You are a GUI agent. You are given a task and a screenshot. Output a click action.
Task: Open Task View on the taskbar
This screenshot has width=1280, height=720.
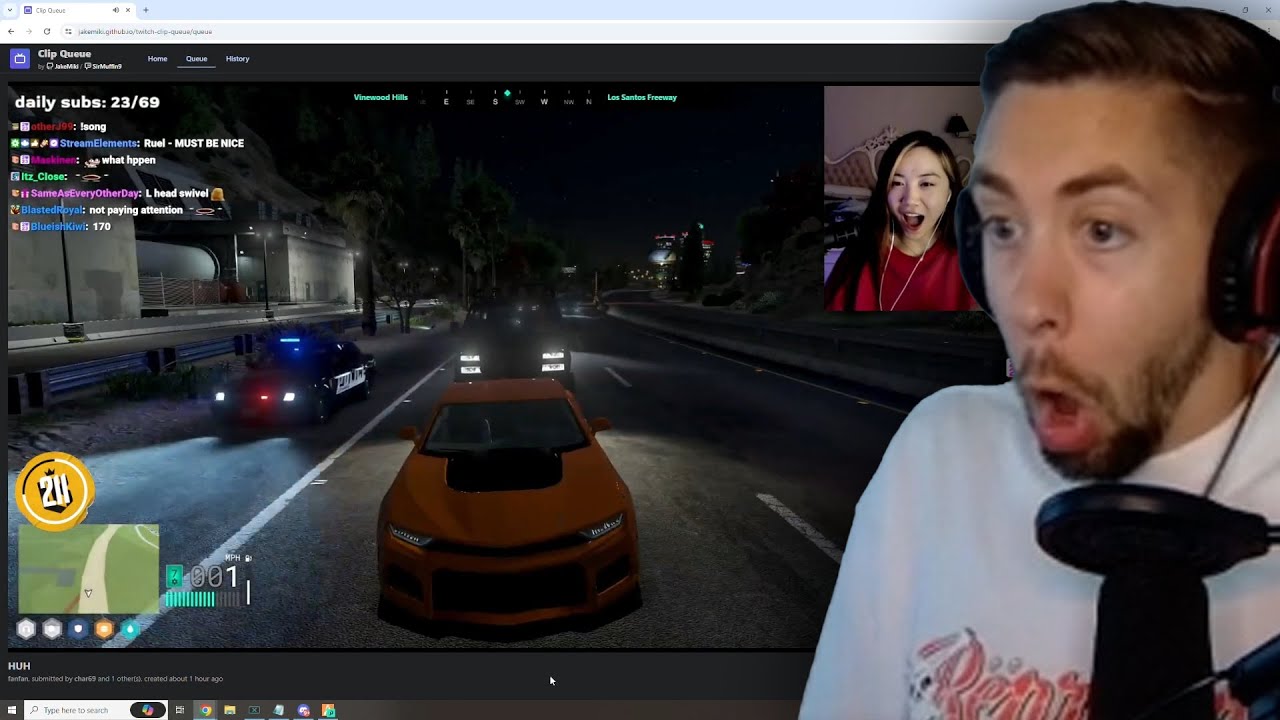180,710
